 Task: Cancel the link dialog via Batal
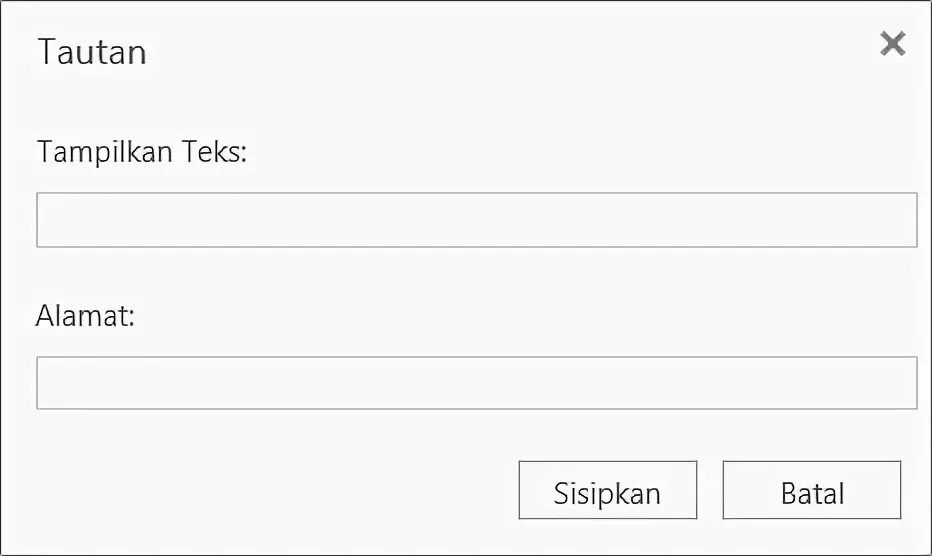811,490
